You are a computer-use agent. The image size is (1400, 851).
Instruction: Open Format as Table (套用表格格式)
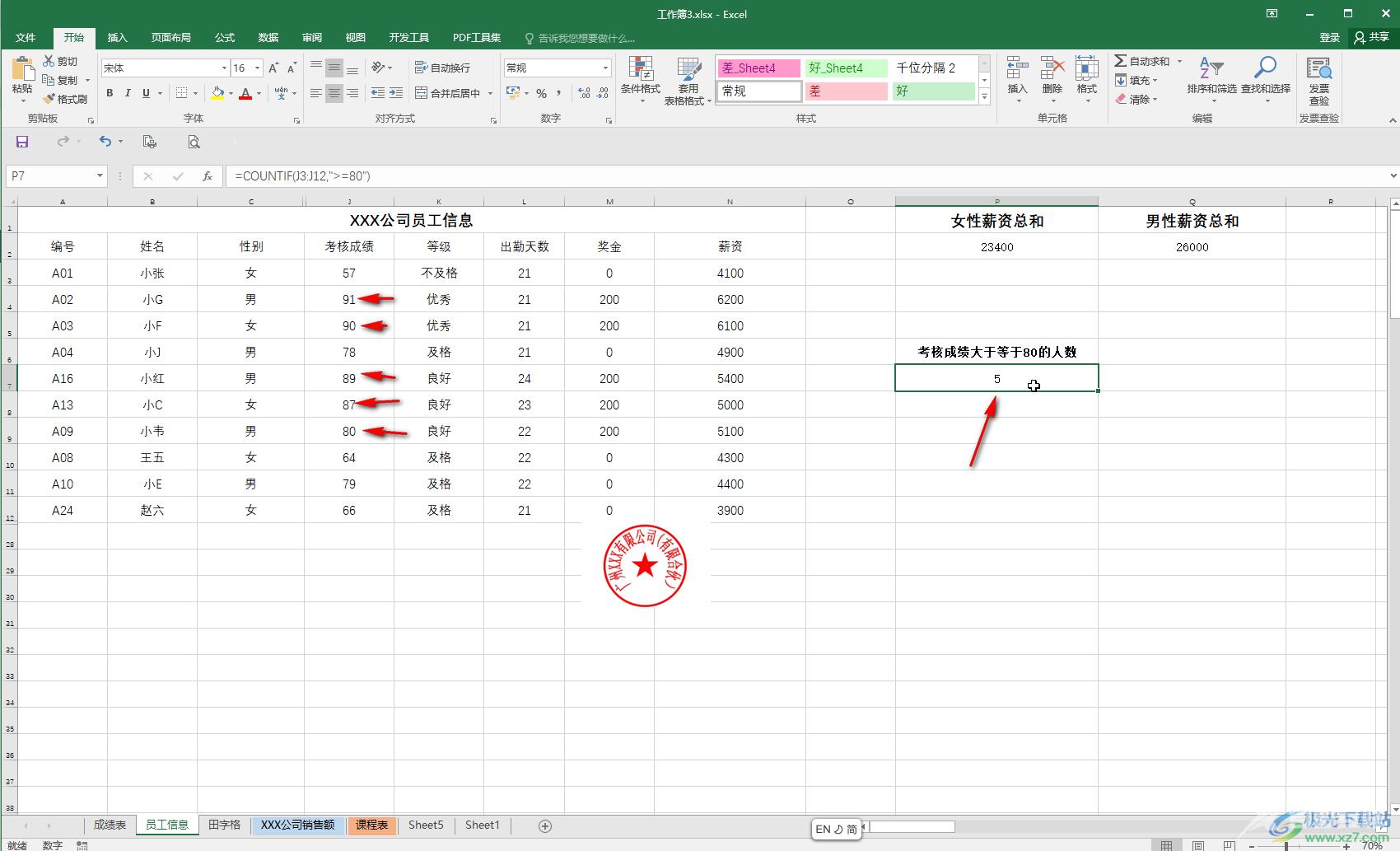click(x=688, y=80)
